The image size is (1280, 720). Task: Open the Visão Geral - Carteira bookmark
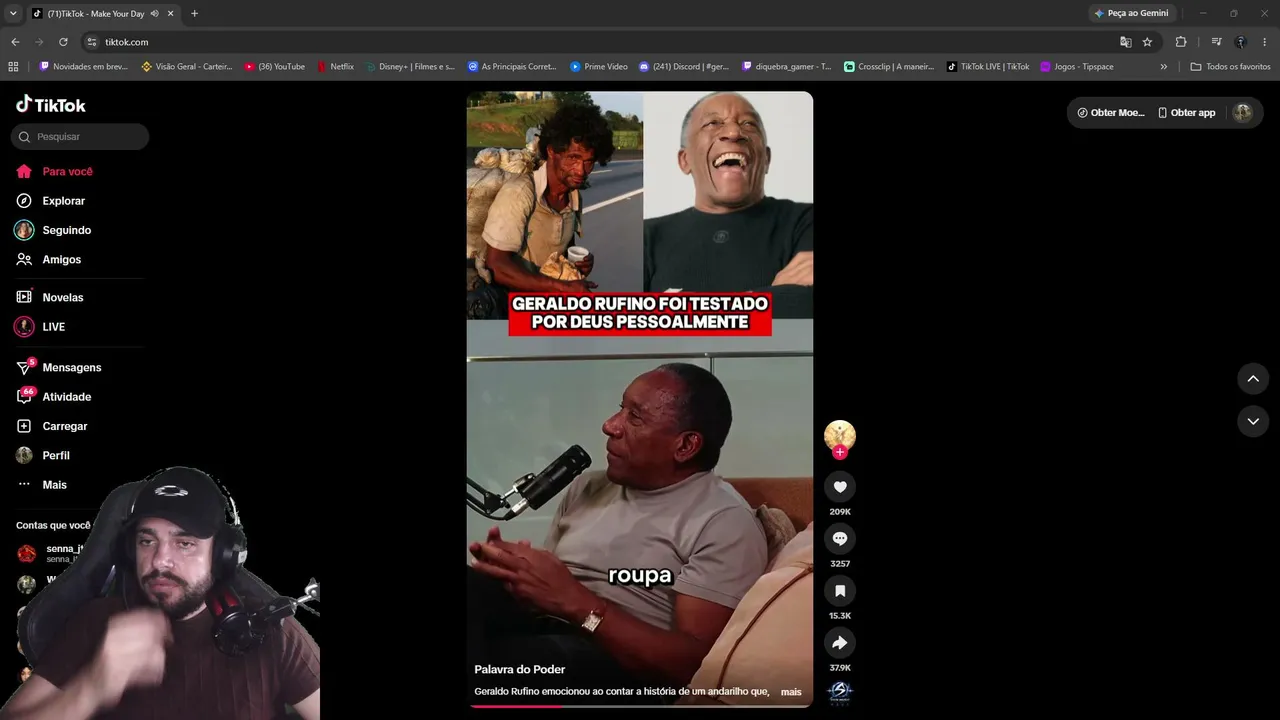(x=187, y=67)
